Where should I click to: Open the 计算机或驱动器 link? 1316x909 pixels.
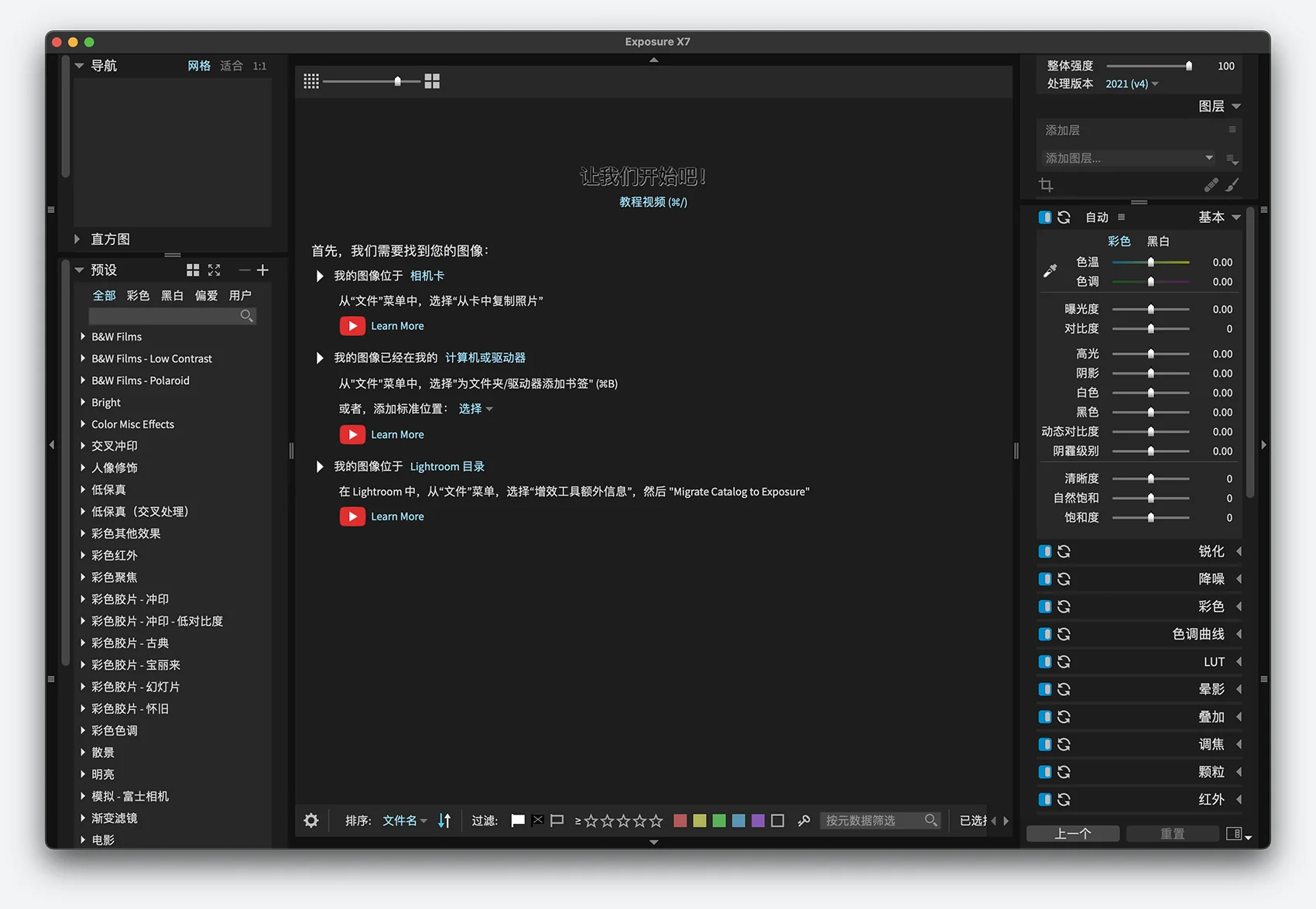click(x=485, y=358)
